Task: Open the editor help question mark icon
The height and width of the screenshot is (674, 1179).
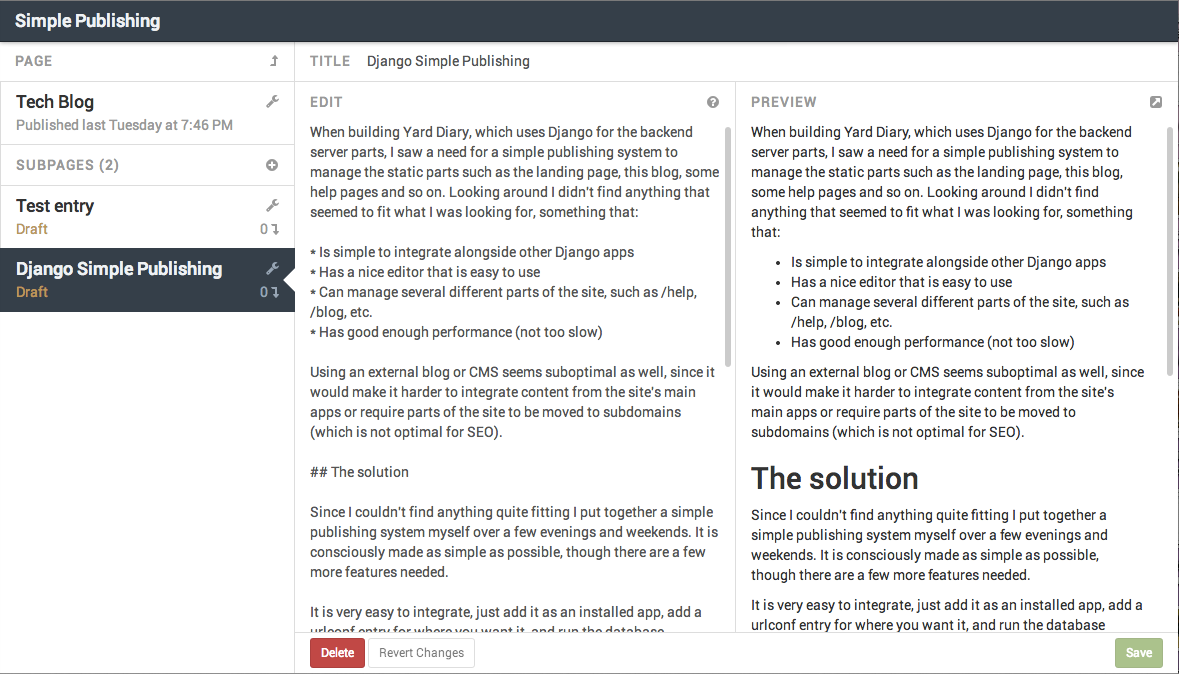Action: pos(713,102)
